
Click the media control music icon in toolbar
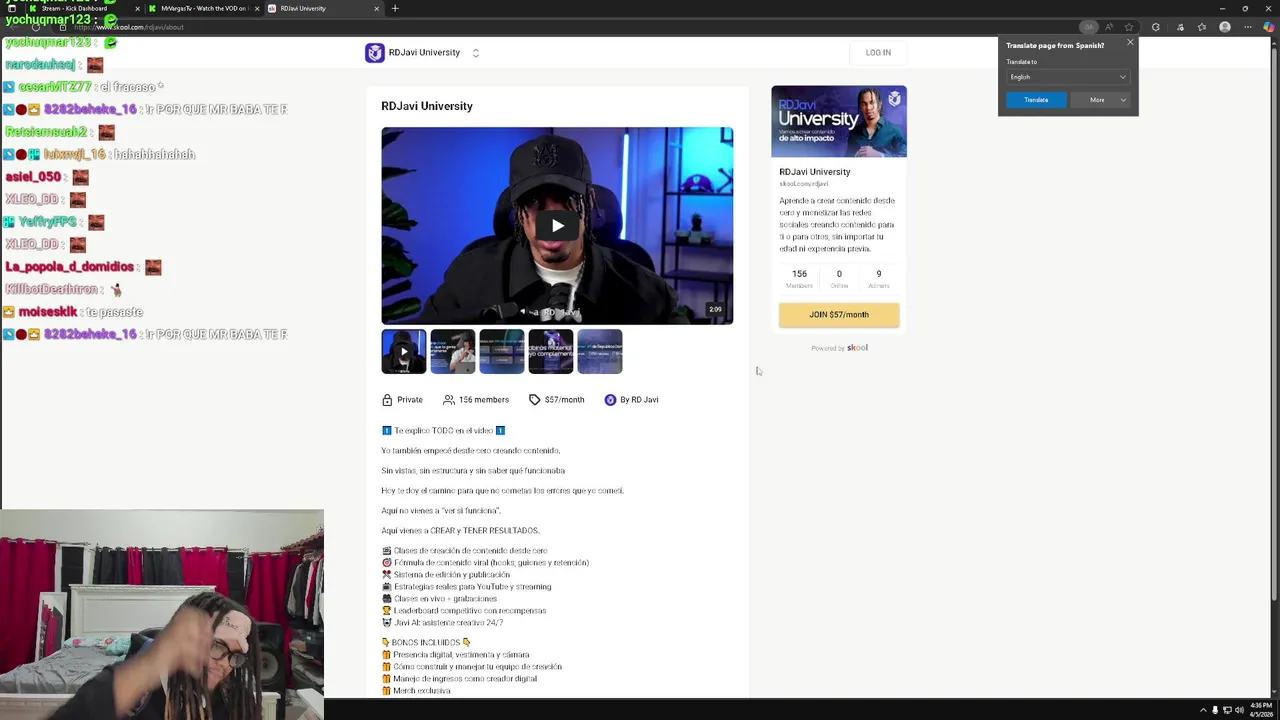tap(1180, 27)
